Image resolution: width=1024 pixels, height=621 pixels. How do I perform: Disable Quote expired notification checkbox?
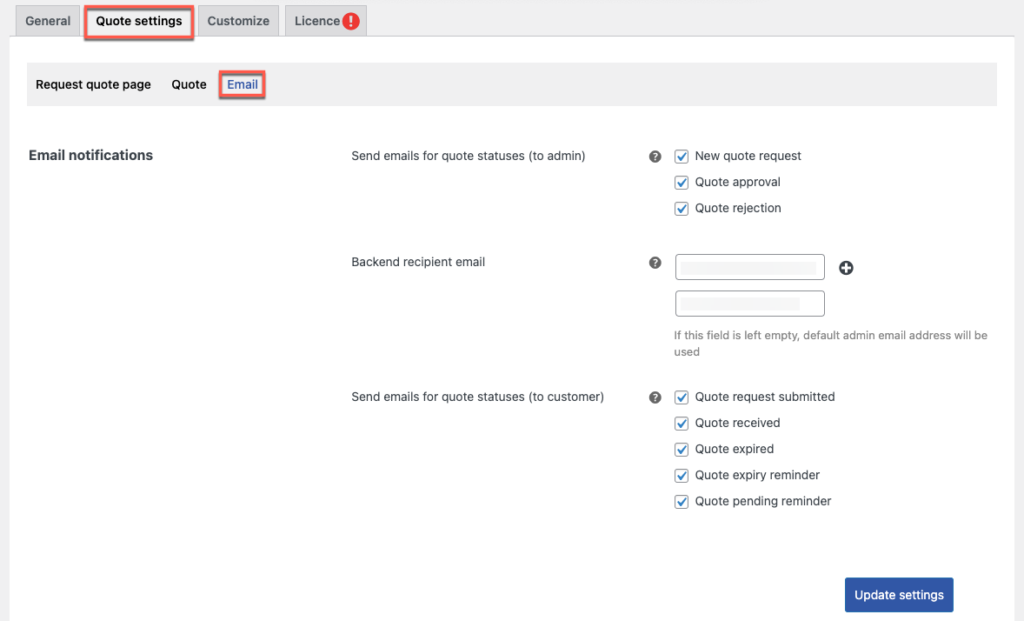[x=682, y=449]
